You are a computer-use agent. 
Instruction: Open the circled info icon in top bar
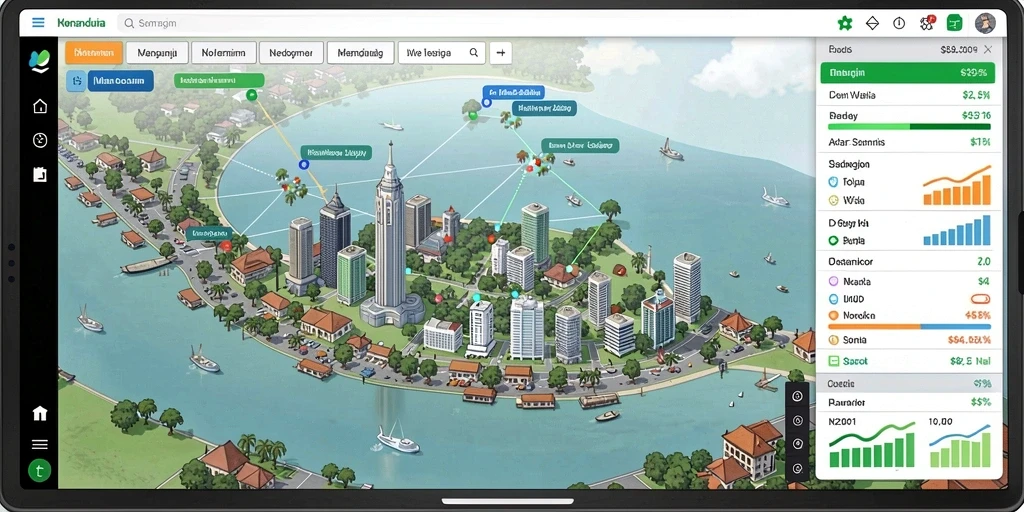click(x=899, y=24)
